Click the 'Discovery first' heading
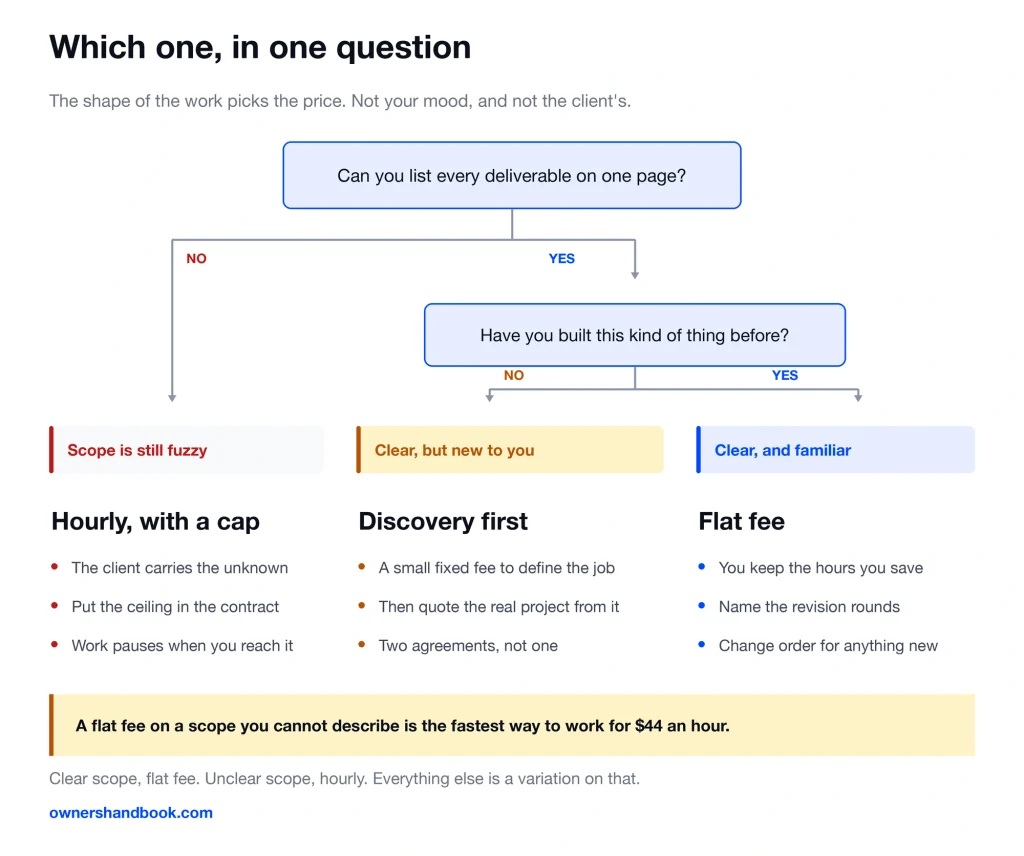The image size is (1024, 856). pos(443,521)
